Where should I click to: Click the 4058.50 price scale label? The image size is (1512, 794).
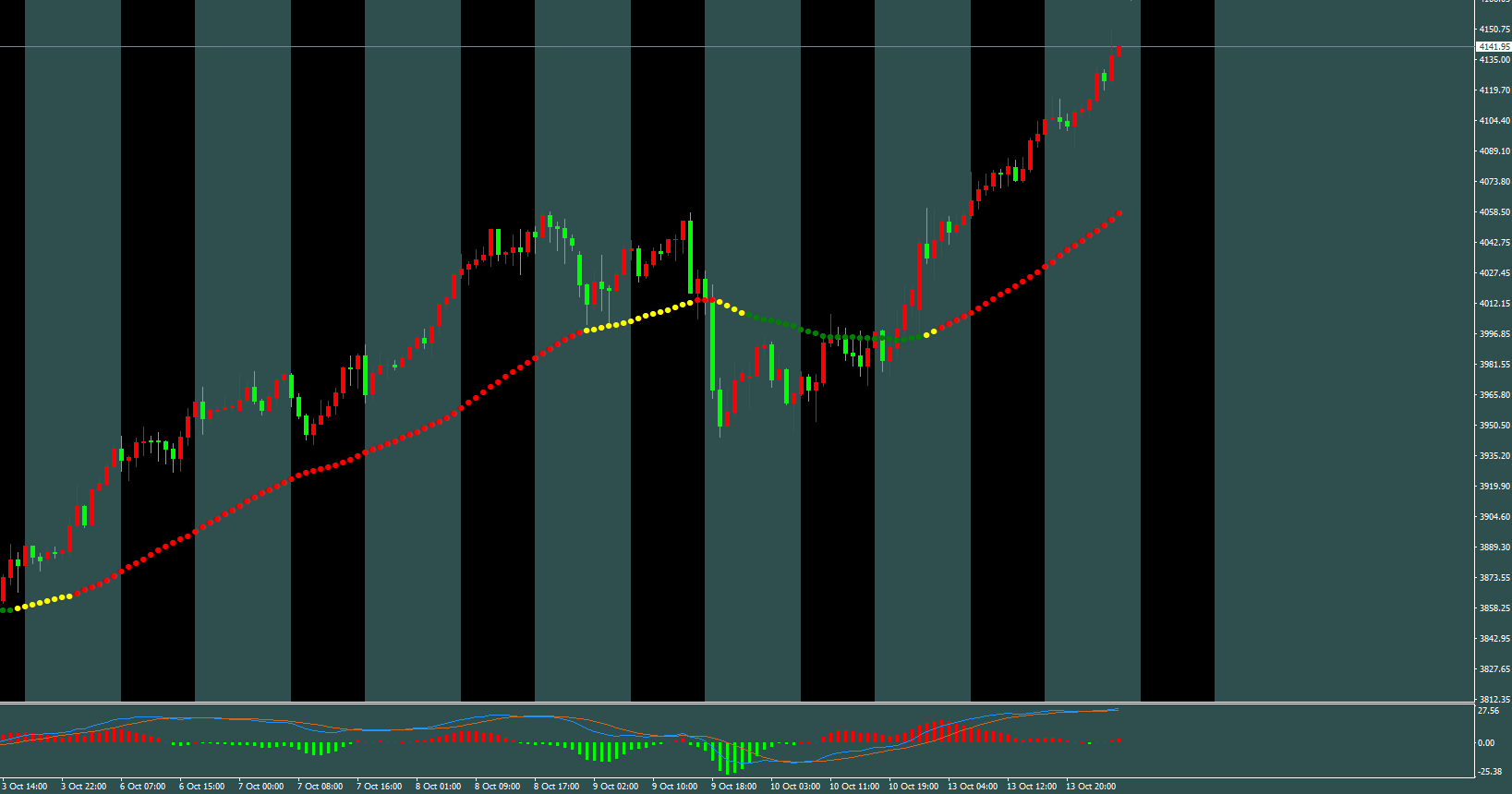tap(1494, 212)
